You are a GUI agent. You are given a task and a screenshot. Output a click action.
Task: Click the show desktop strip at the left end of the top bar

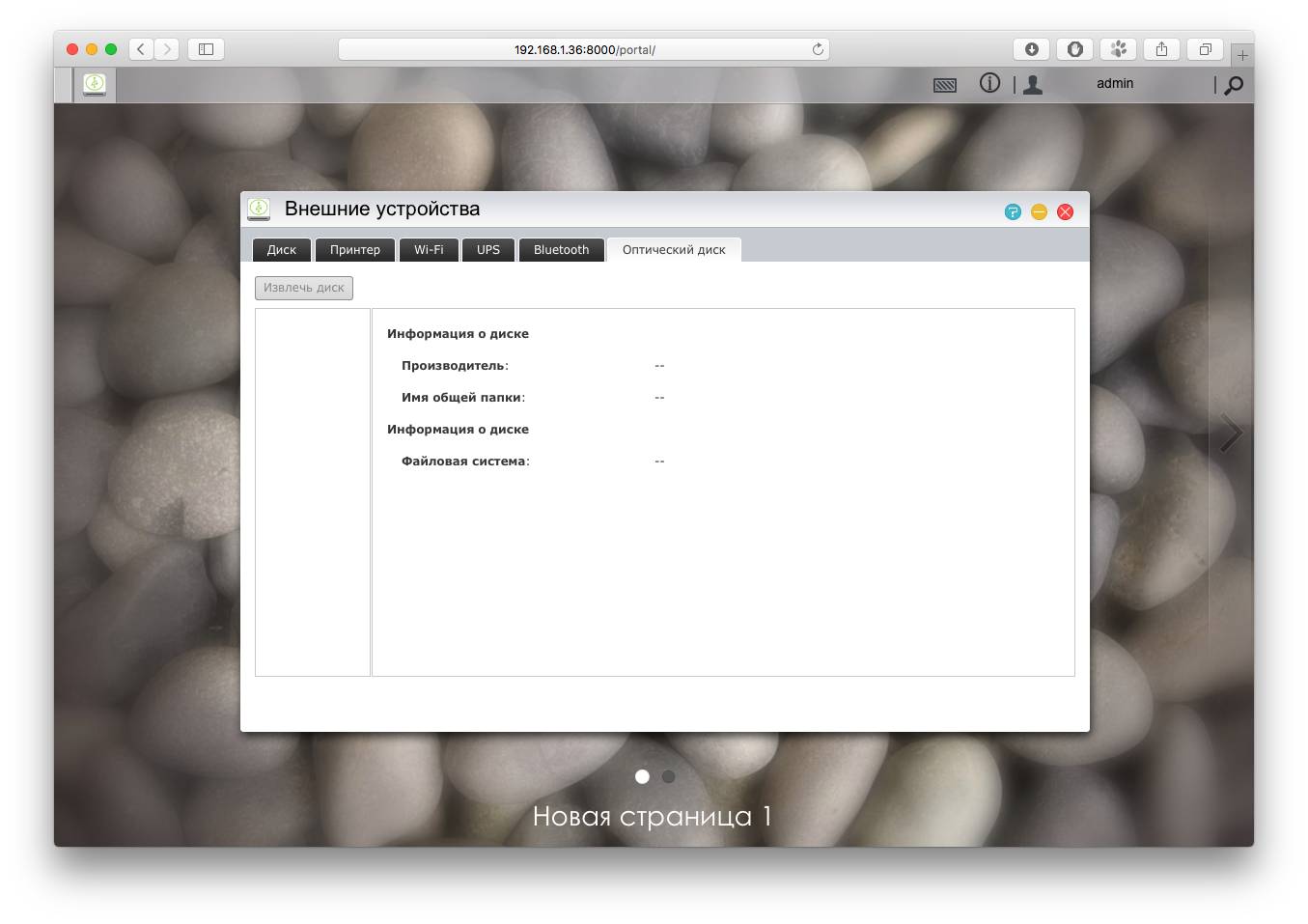tap(64, 85)
